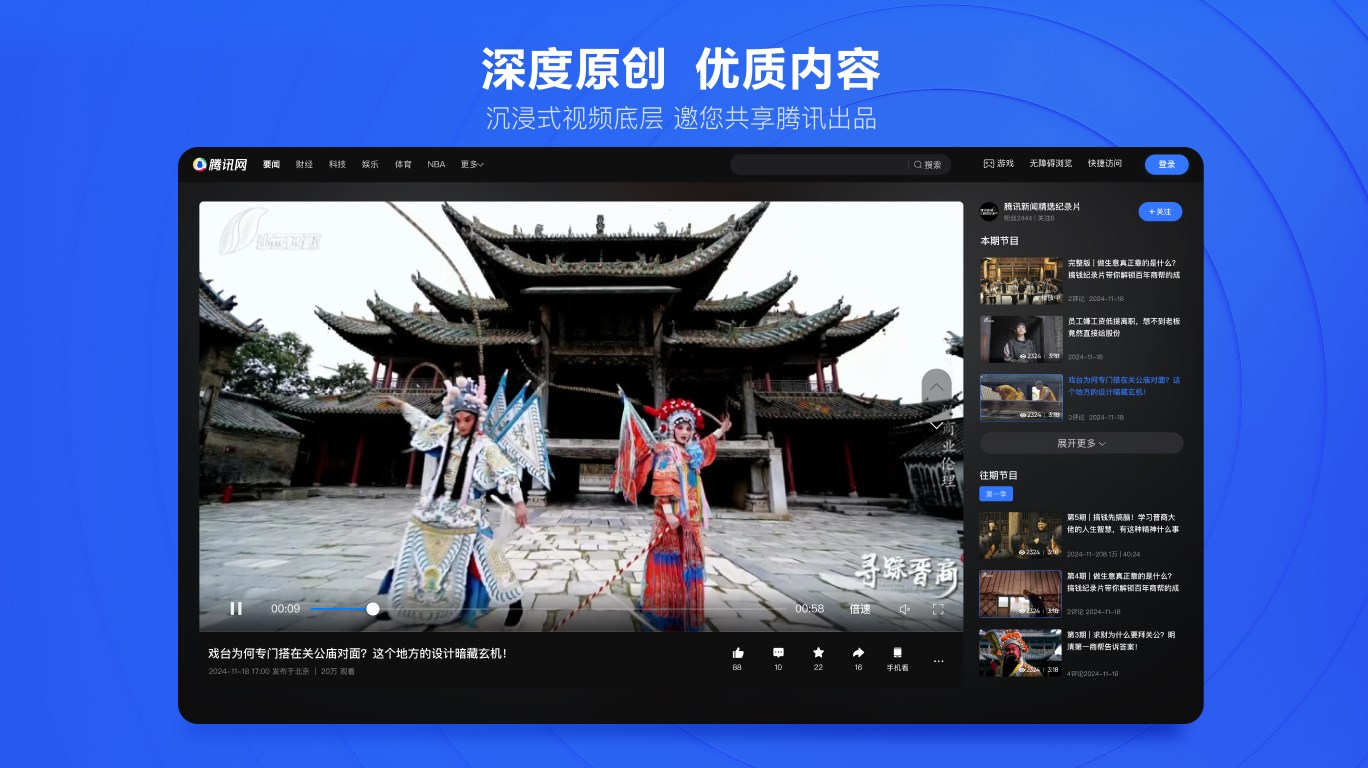Click the total duration 00:58 label
Screen dimensions: 1368x768
click(809, 609)
